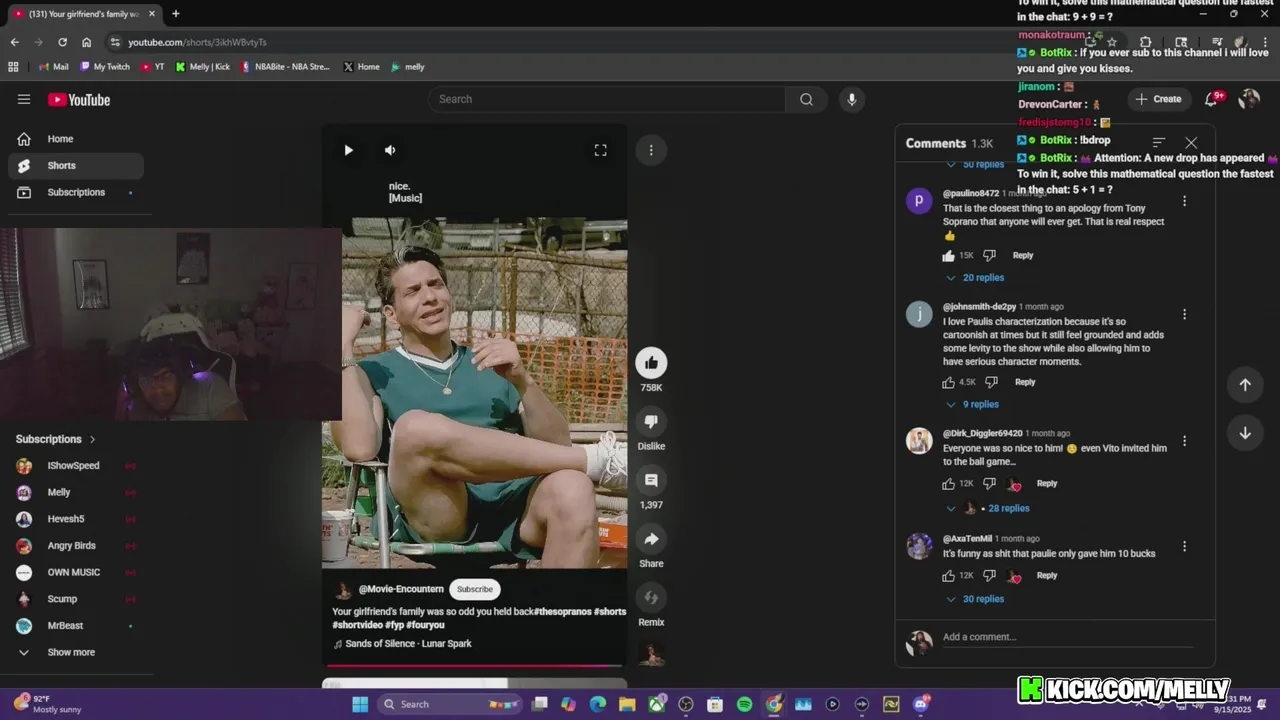Open the Windows Start menu

pyautogui.click(x=360, y=704)
